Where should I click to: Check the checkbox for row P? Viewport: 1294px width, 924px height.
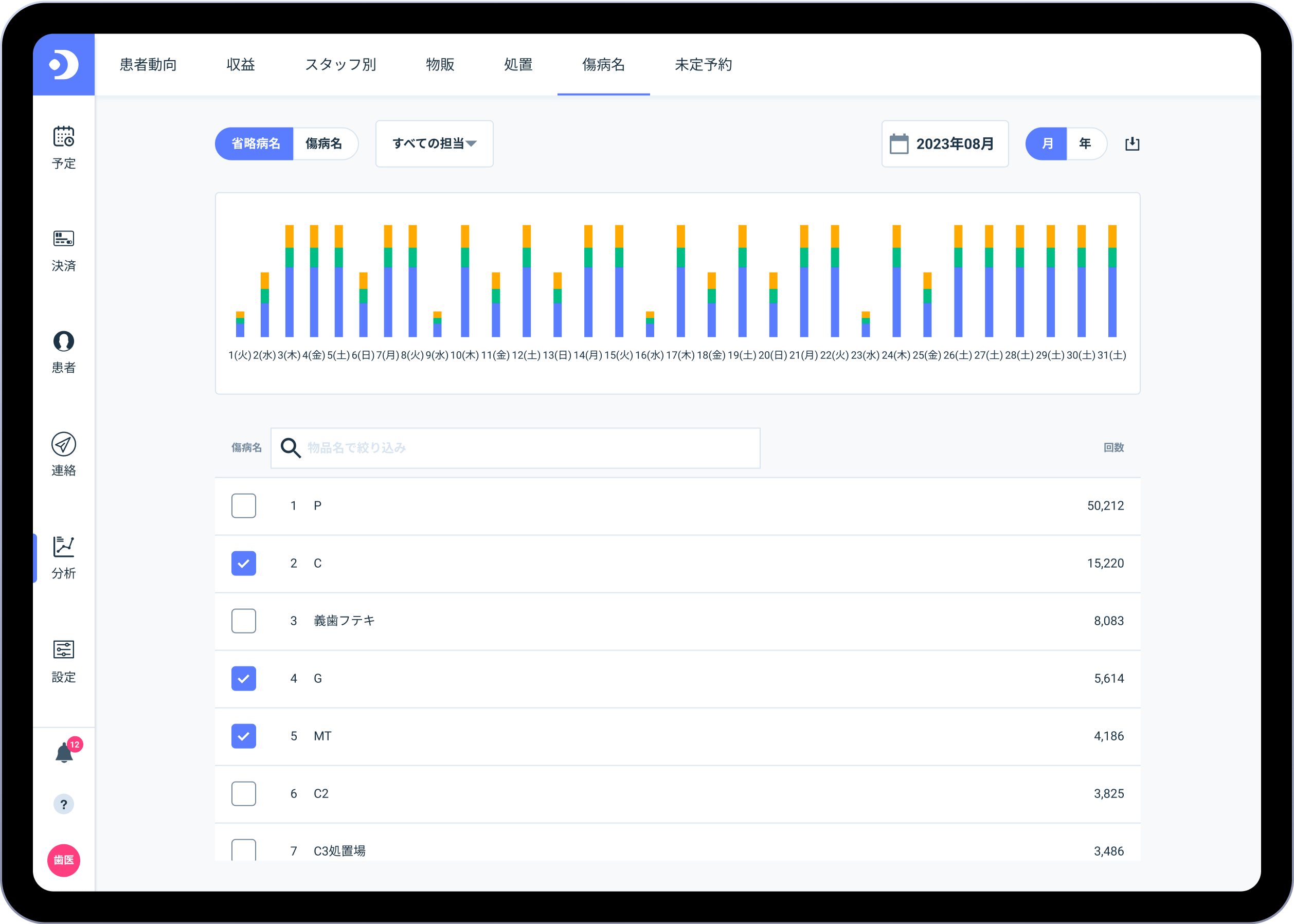[x=244, y=506]
